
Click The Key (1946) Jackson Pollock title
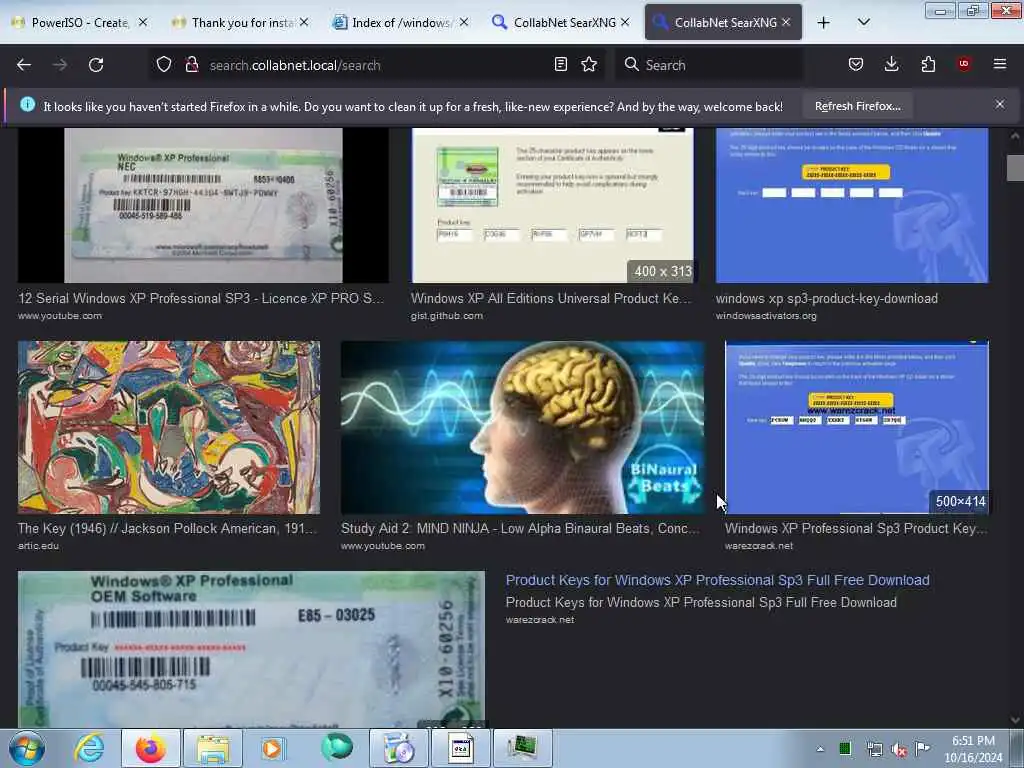coord(167,528)
